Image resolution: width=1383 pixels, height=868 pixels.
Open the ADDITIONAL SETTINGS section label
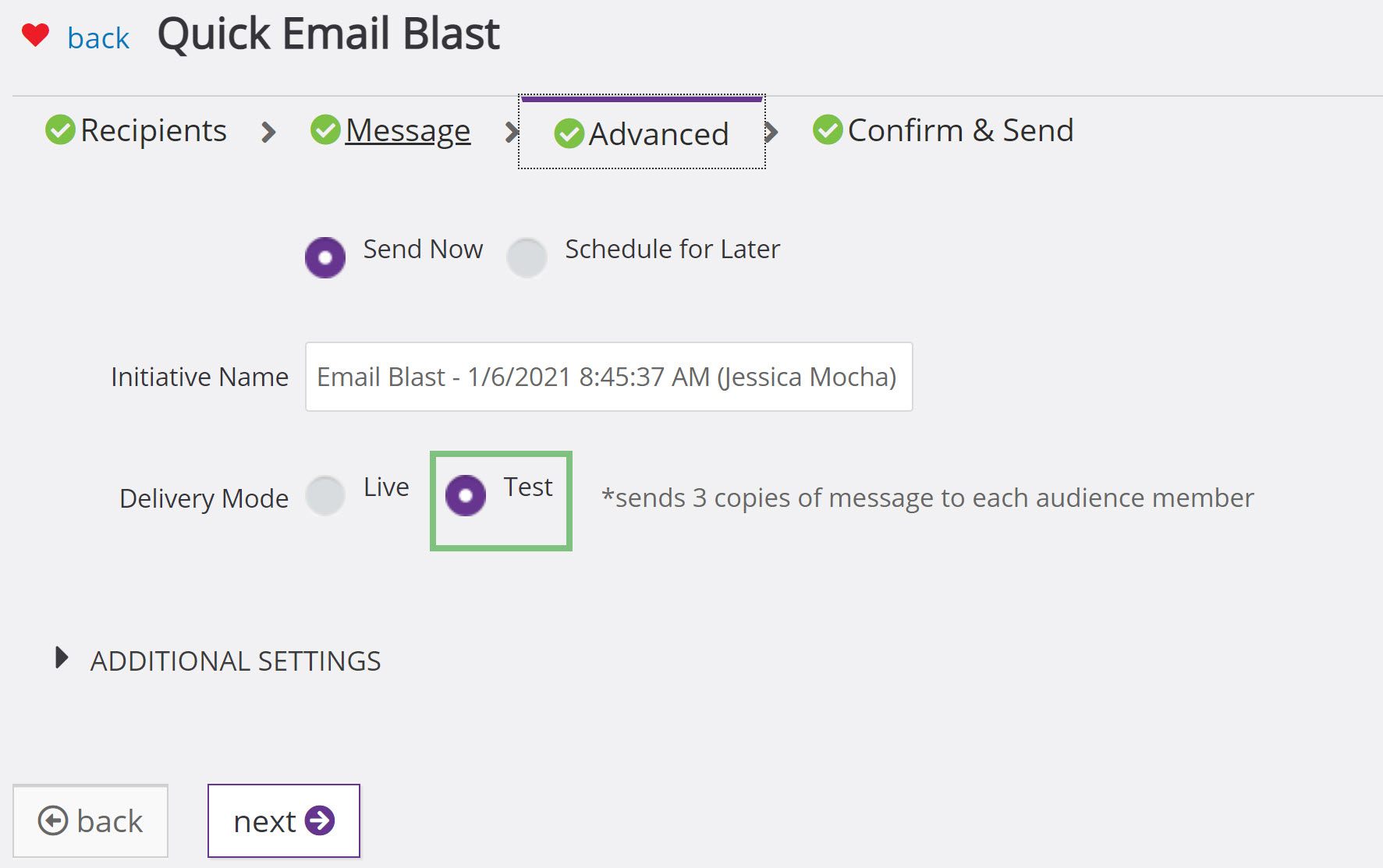(x=236, y=661)
